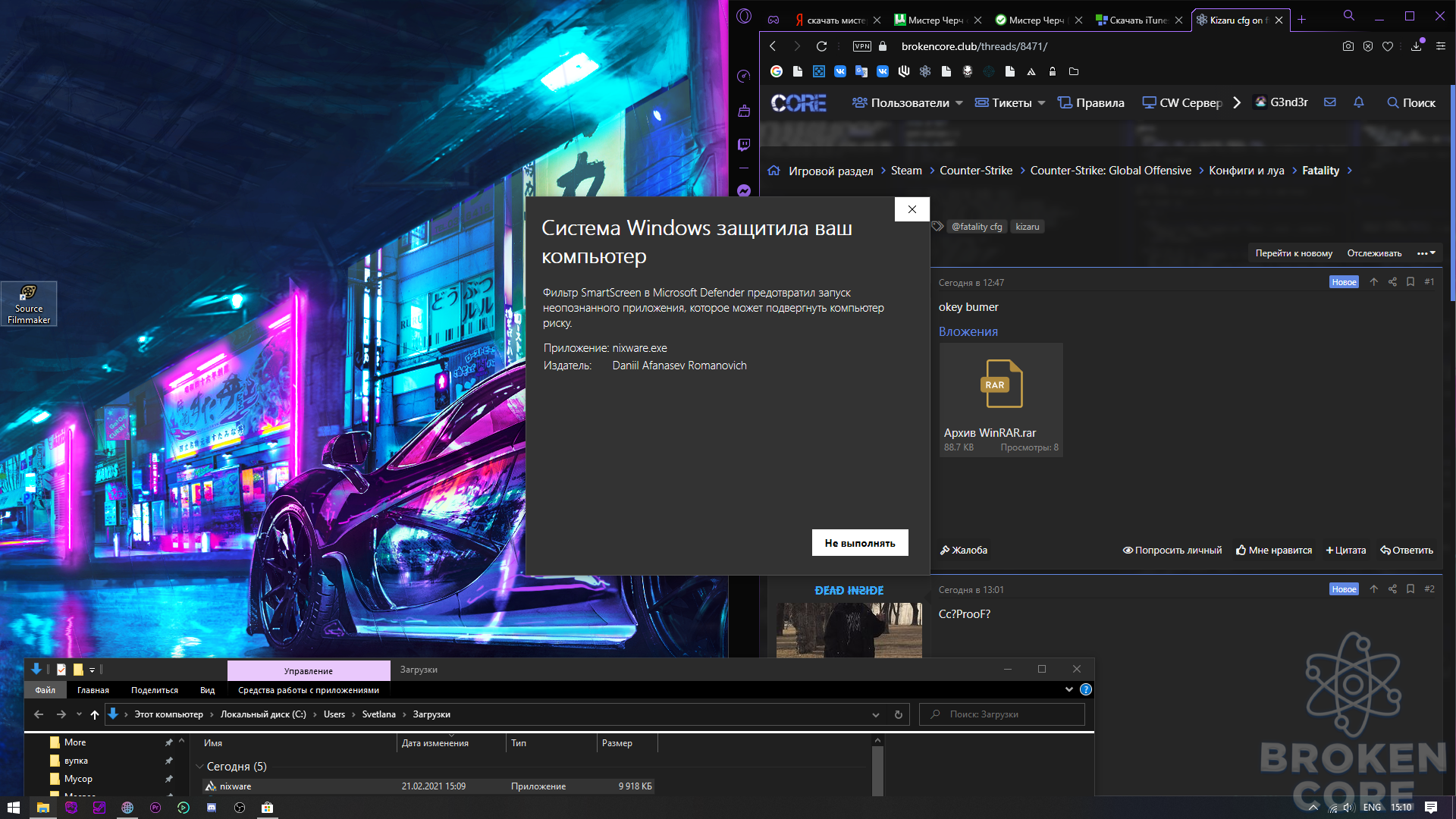Screen dimensions: 1456x819
Task: Click 'Ответить' on first post
Action: tap(1407, 551)
